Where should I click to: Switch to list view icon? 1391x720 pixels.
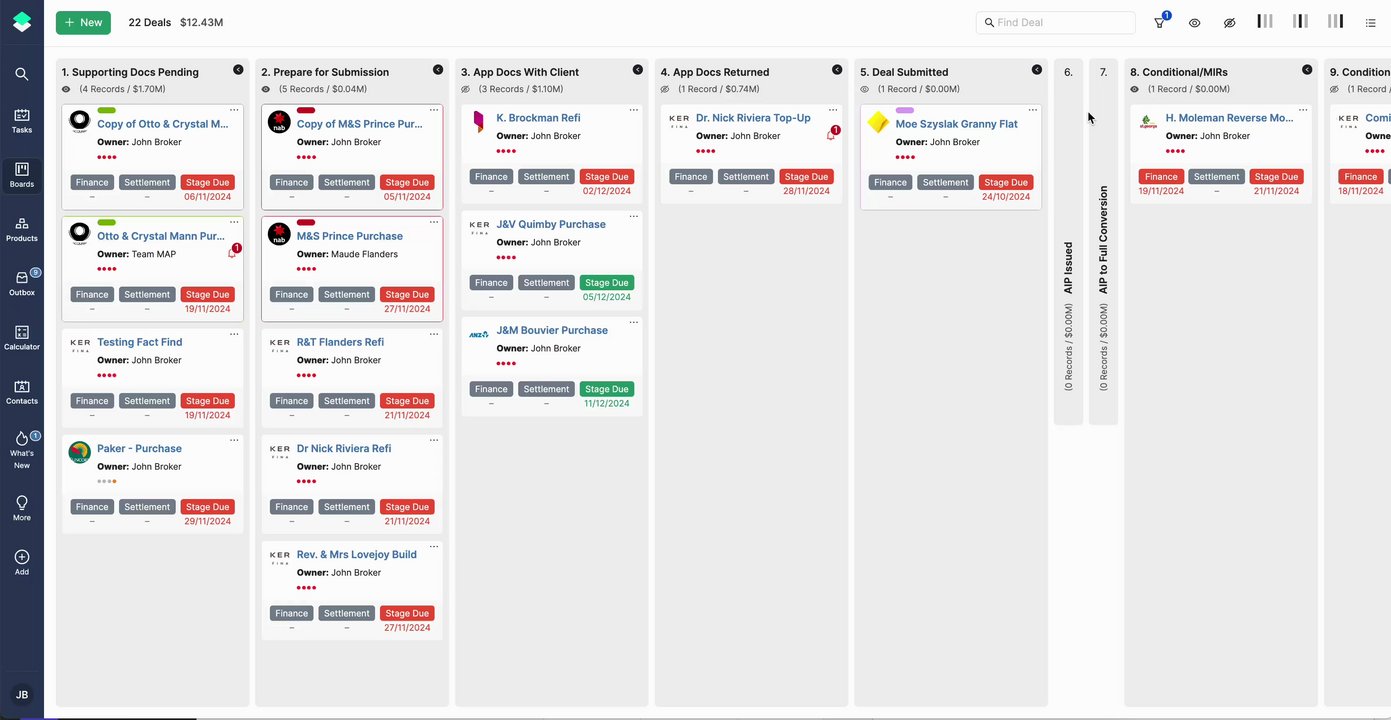(x=1370, y=22)
